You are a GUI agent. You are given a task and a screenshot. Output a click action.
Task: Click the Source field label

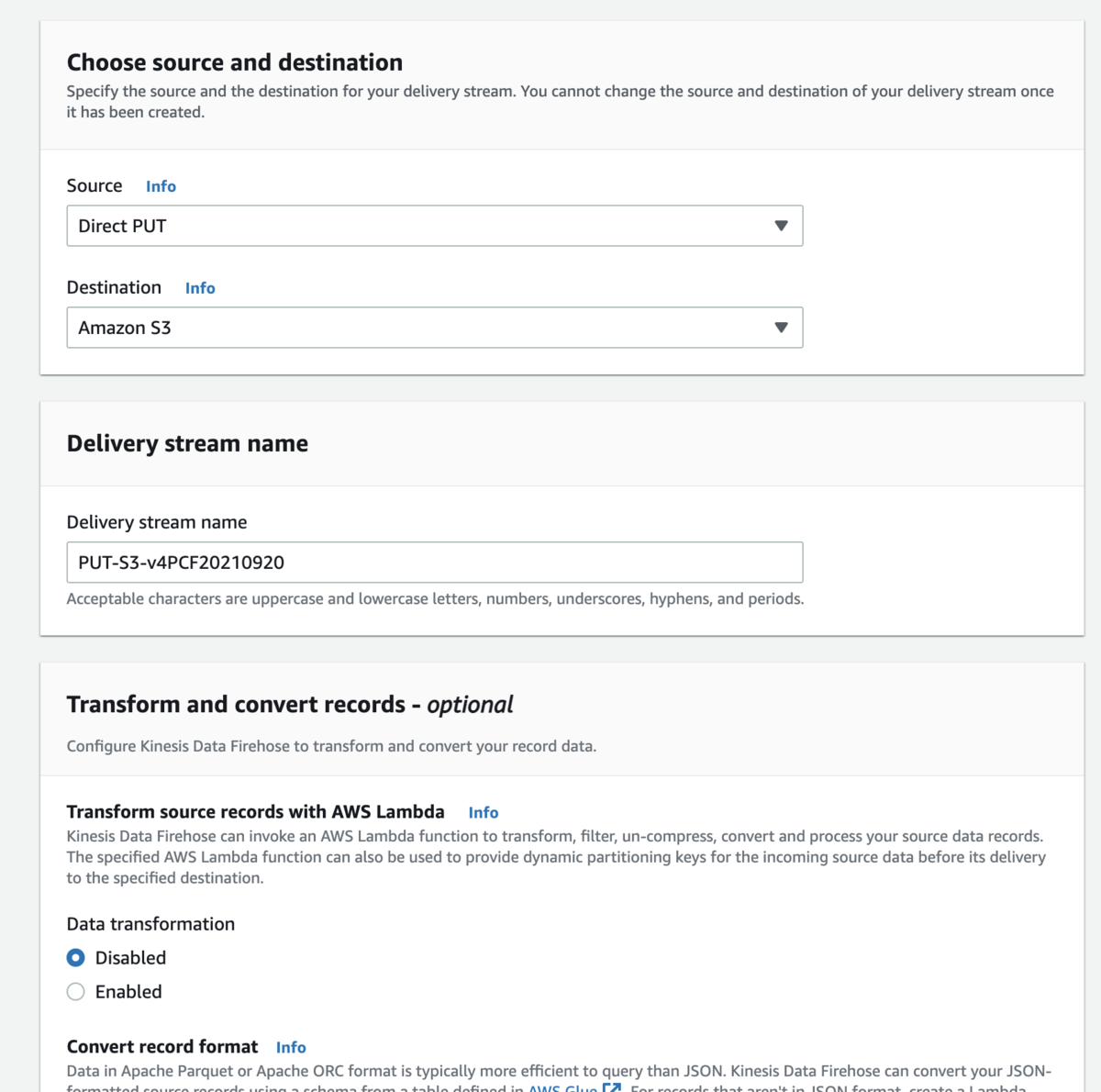click(95, 185)
